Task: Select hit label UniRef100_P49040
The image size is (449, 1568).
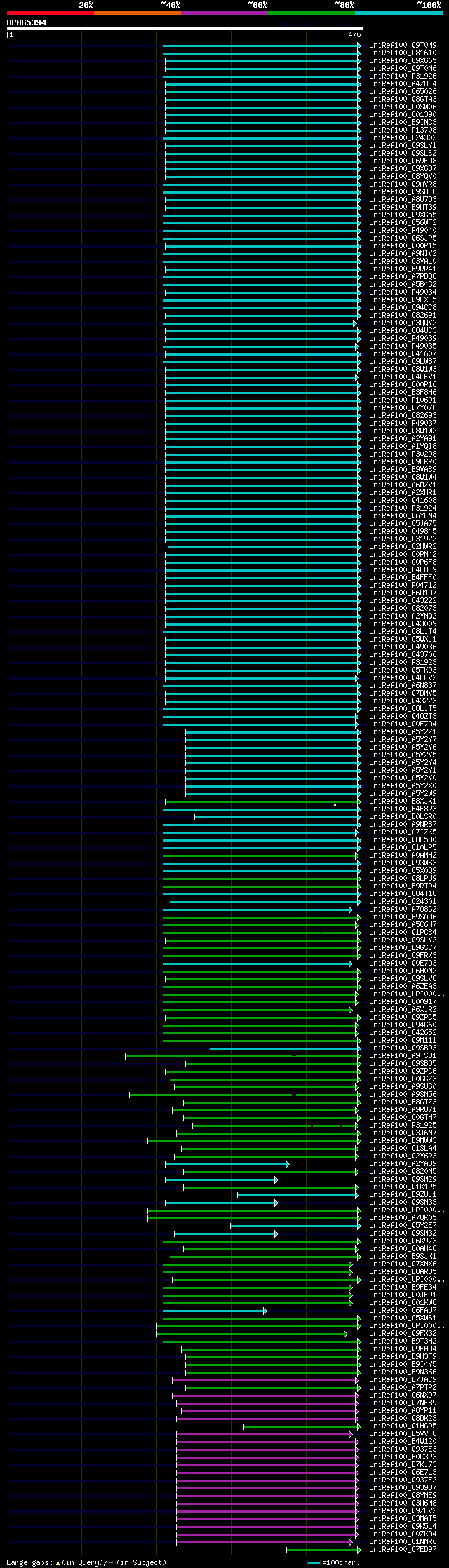Action: pos(403,230)
